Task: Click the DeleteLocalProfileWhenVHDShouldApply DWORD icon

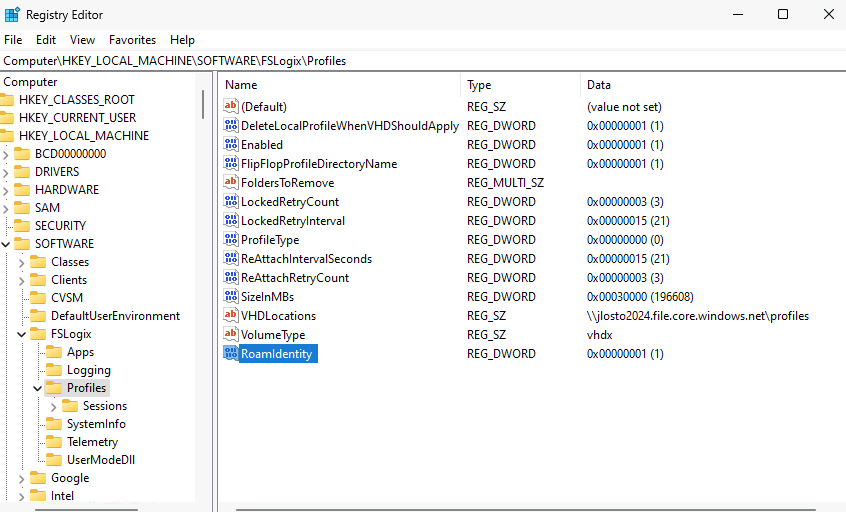Action: (x=231, y=125)
